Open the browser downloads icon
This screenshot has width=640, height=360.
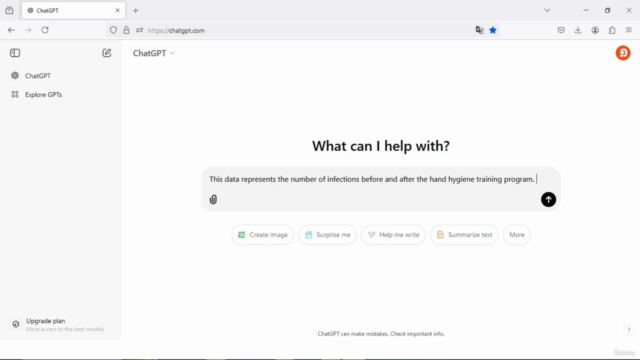(578, 30)
